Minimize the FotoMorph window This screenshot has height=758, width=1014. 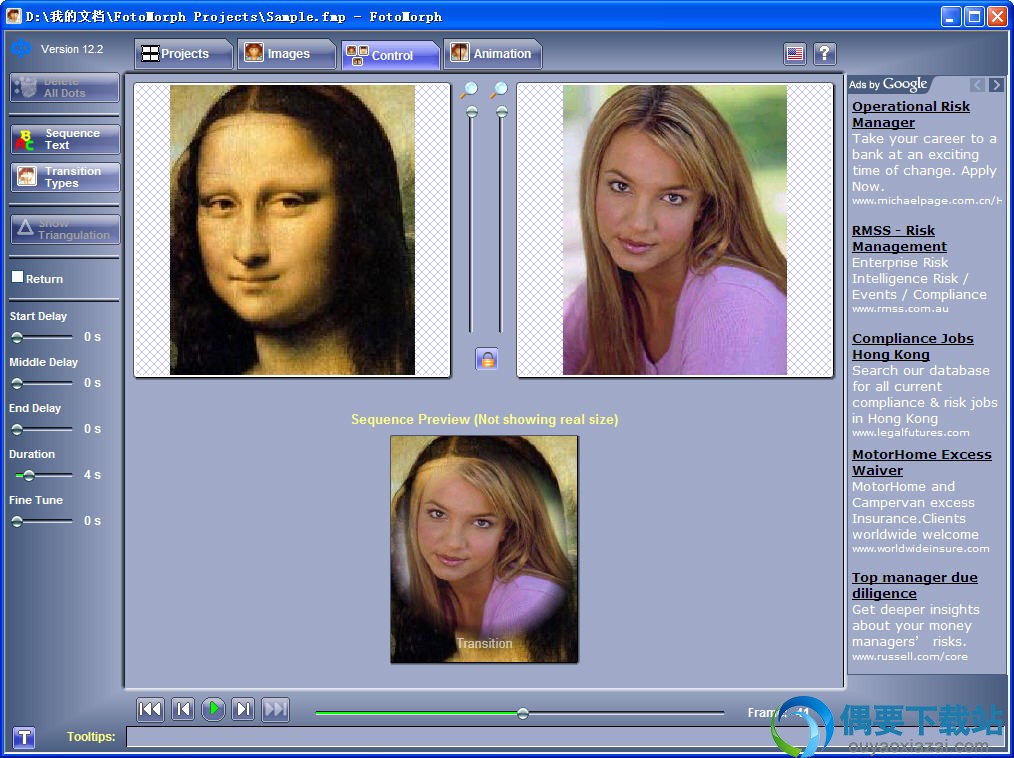click(x=951, y=16)
